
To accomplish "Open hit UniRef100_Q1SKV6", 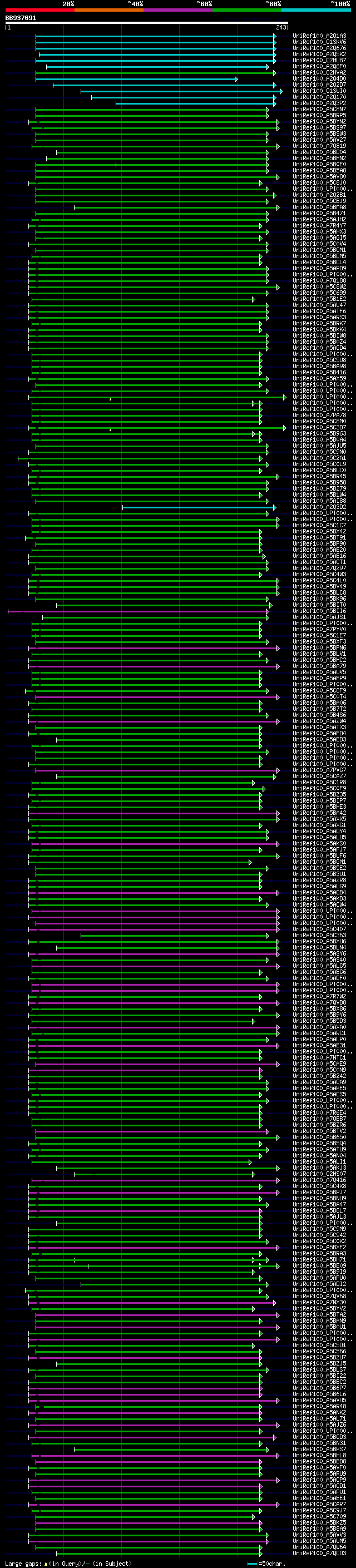I will tap(319, 42).
